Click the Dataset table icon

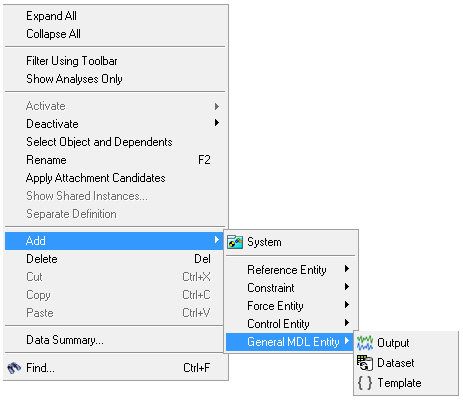[365, 363]
